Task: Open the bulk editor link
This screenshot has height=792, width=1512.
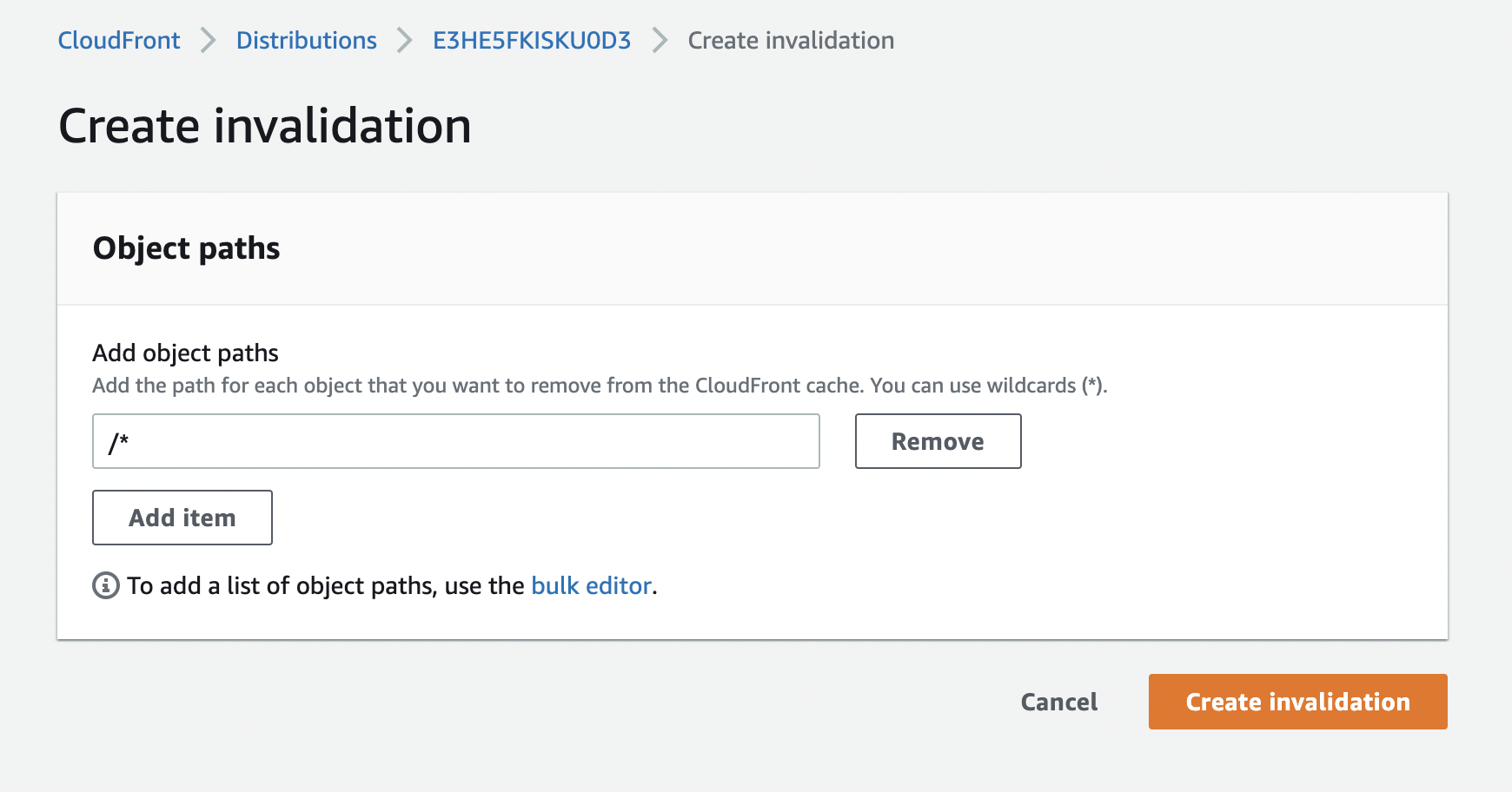Action: pos(591,586)
